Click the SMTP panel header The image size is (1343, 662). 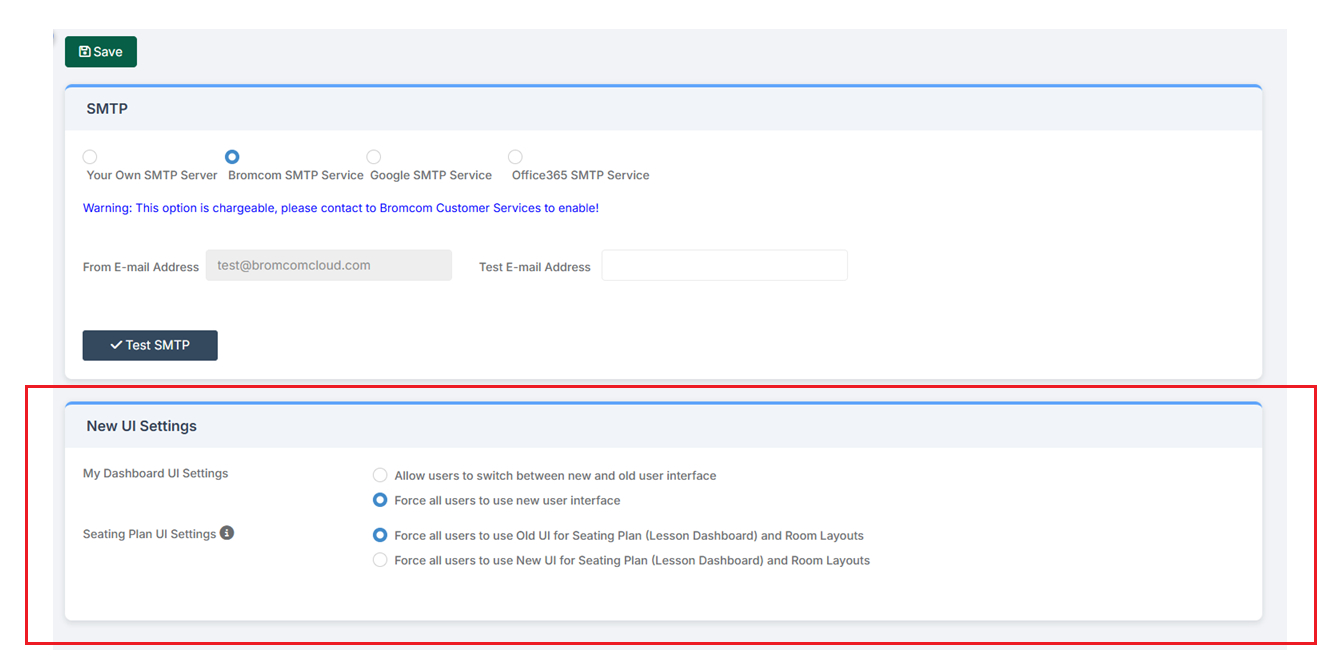107,109
